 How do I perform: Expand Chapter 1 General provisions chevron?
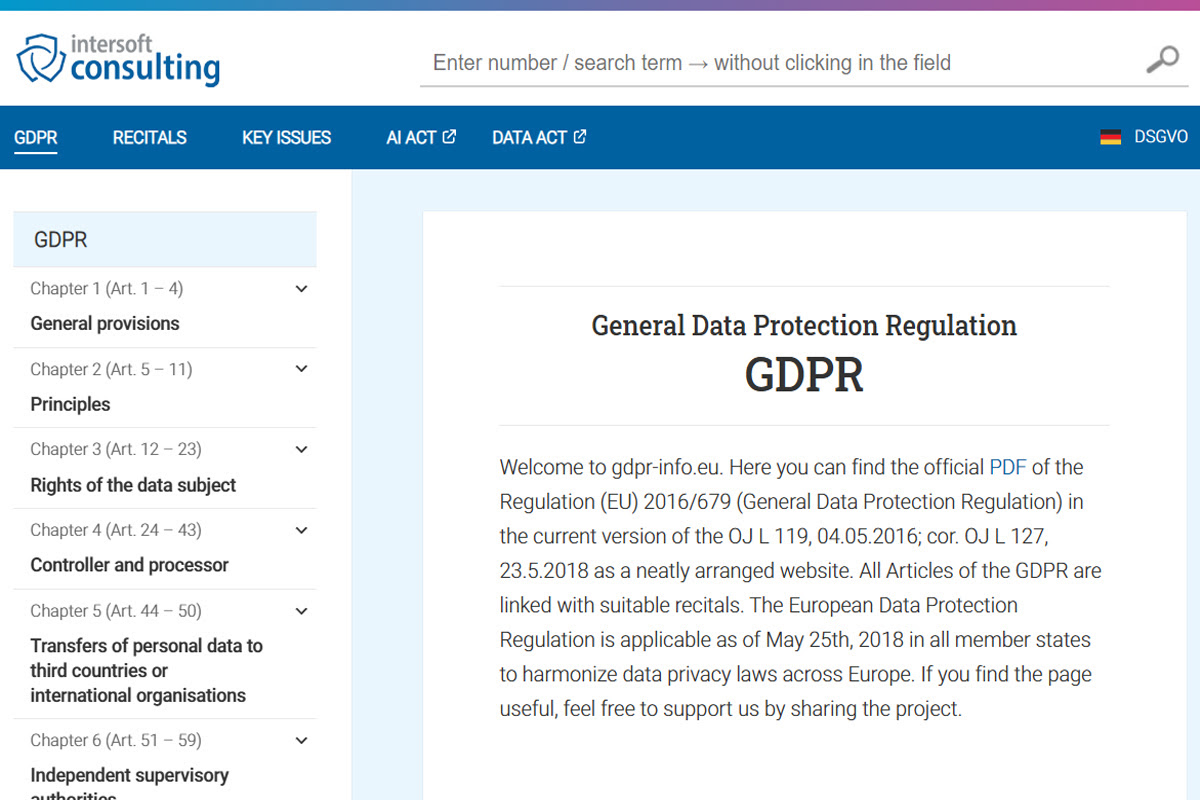[x=301, y=289]
